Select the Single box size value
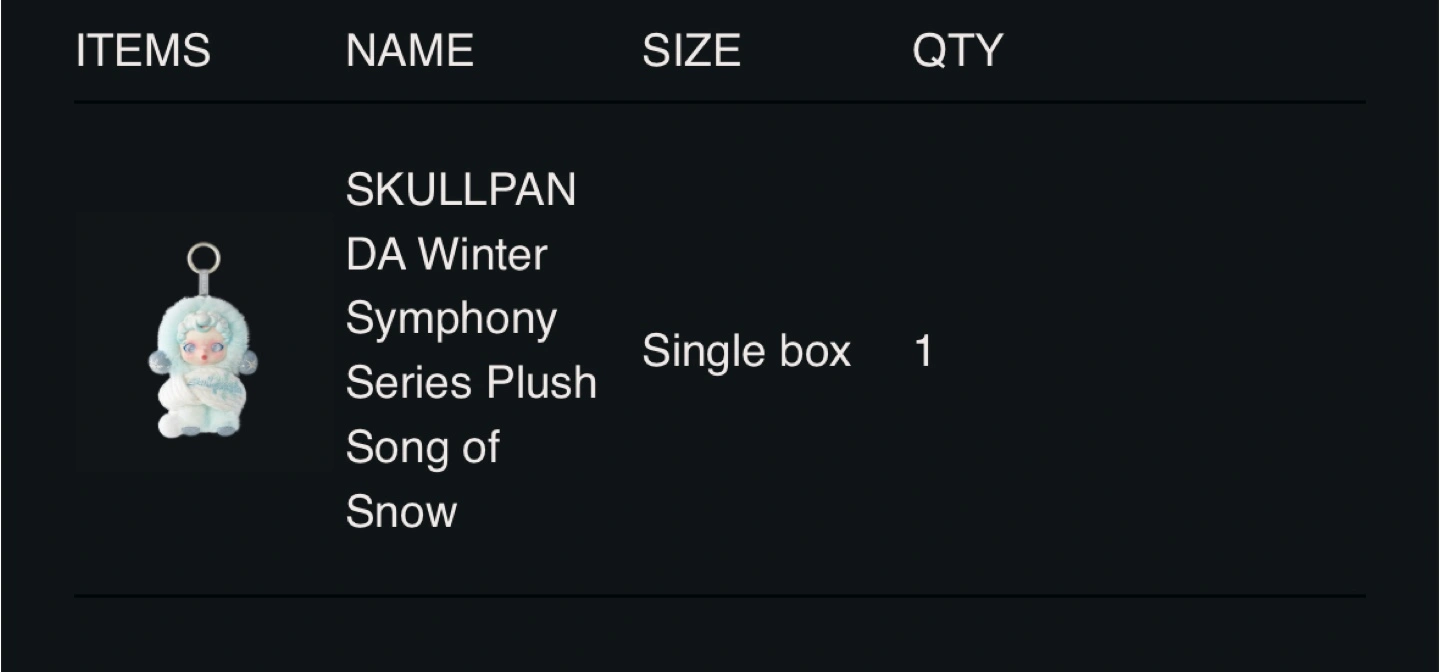Viewport: 1440px width, 672px height. coord(746,352)
